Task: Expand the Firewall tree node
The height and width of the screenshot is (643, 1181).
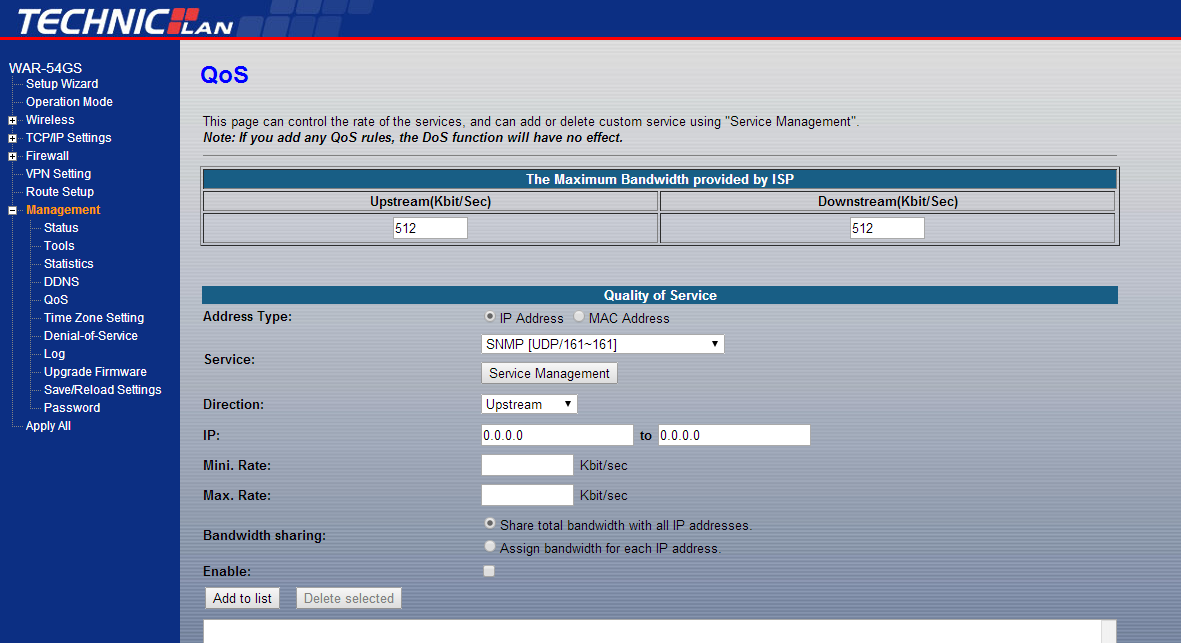Action: 12,157
